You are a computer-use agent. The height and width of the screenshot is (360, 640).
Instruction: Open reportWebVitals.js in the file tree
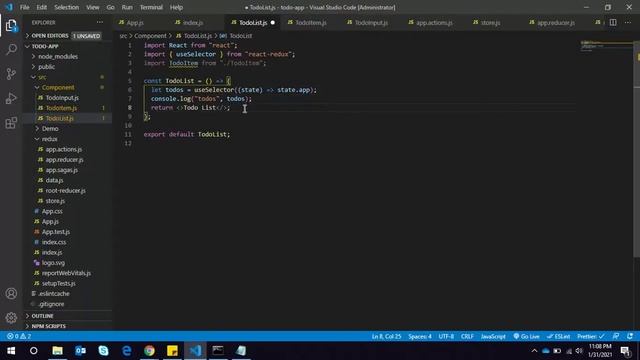[x=66, y=273]
